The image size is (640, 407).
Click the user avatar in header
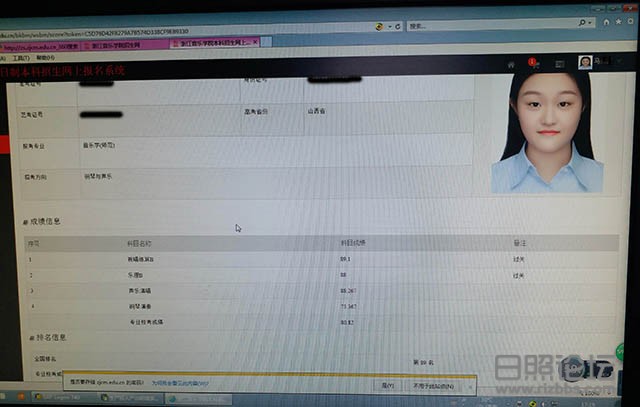pyautogui.click(x=585, y=62)
